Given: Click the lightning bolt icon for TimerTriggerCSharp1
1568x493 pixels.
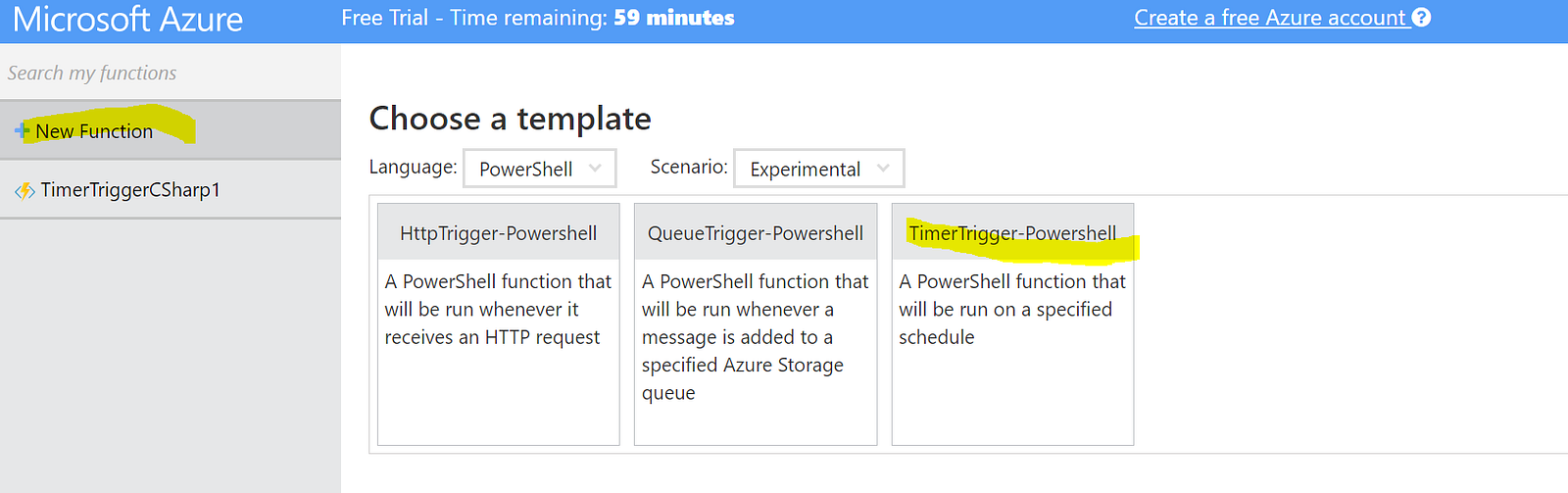Looking at the screenshot, I should point(24,190).
